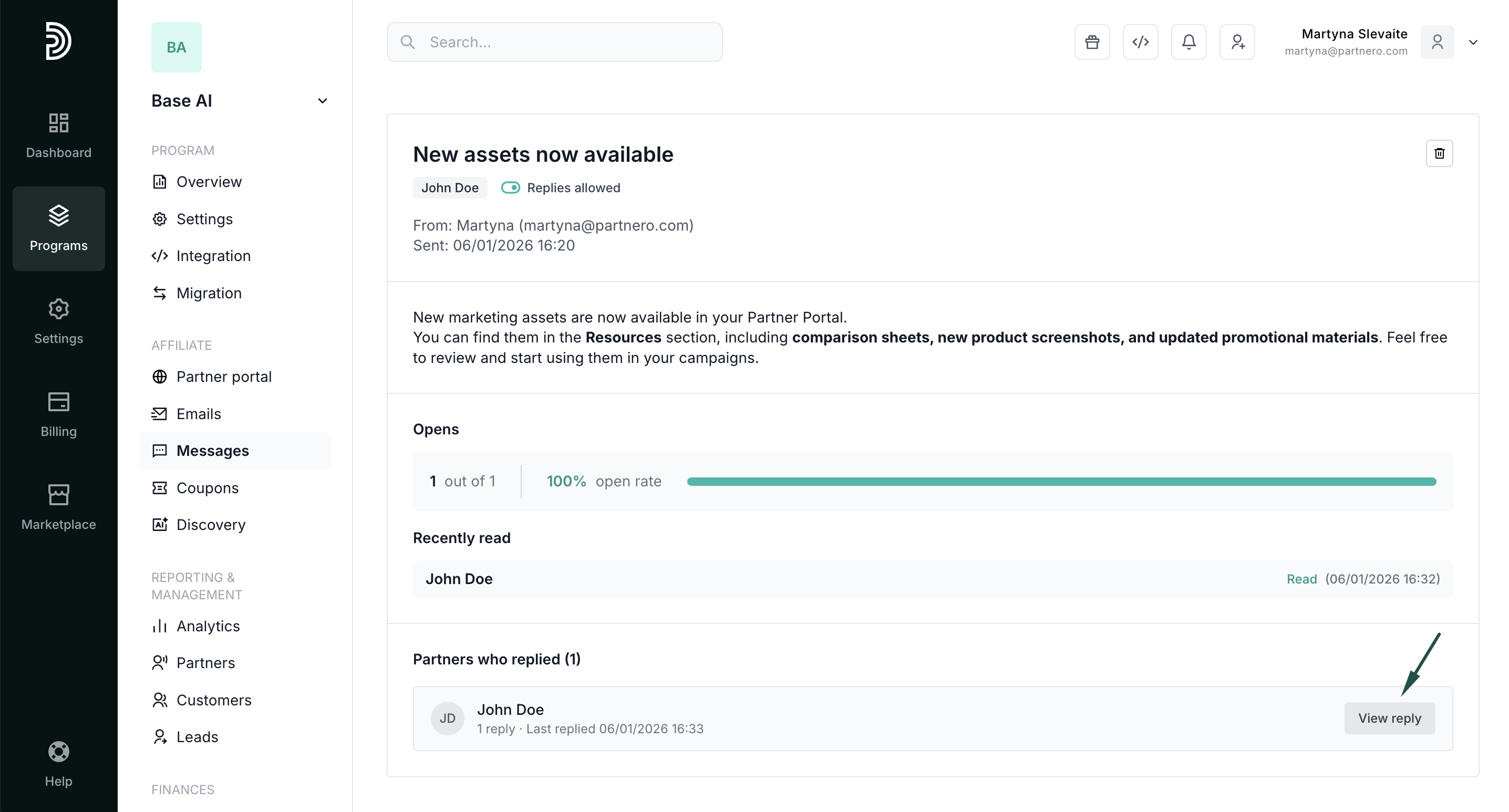Click the add user icon in header
Screen dimensions: 1509x812
pyautogui.click(x=1237, y=42)
